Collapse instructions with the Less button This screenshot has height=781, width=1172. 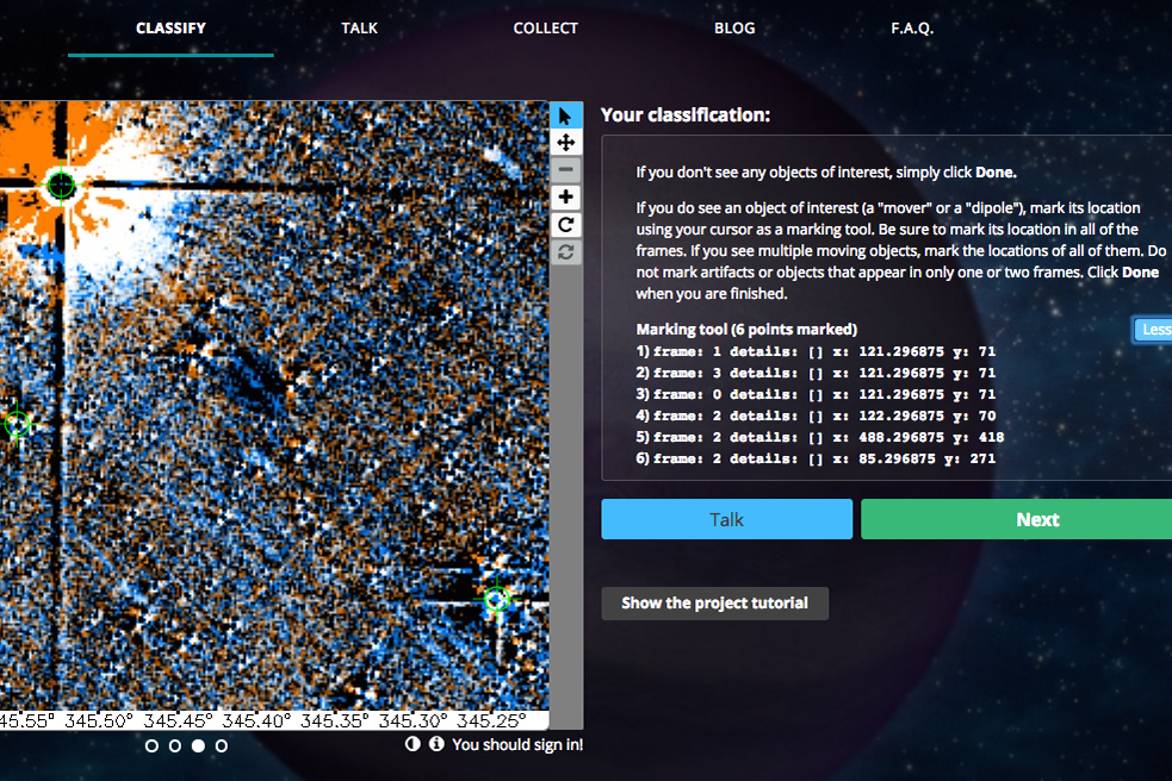(x=1155, y=330)
